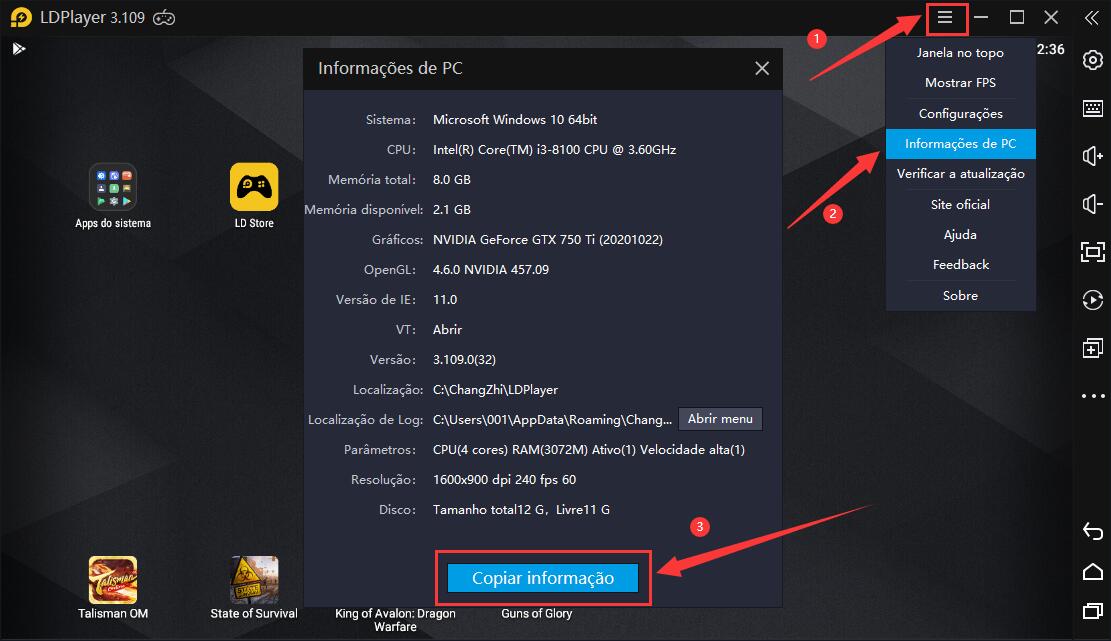Click the Parâmetros value CPU(4 cores)
This screenshot has width=1111, height=641.
pos(588,450)
